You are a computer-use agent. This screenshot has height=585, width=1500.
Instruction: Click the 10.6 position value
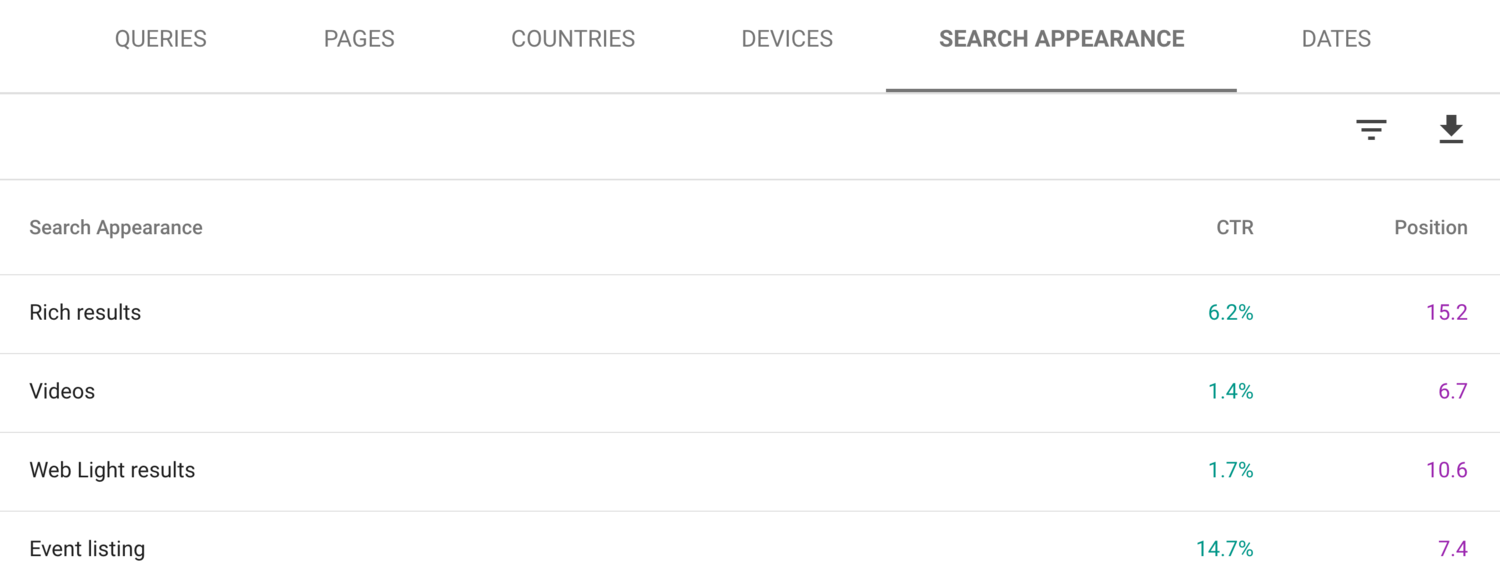coord(1446,471)
